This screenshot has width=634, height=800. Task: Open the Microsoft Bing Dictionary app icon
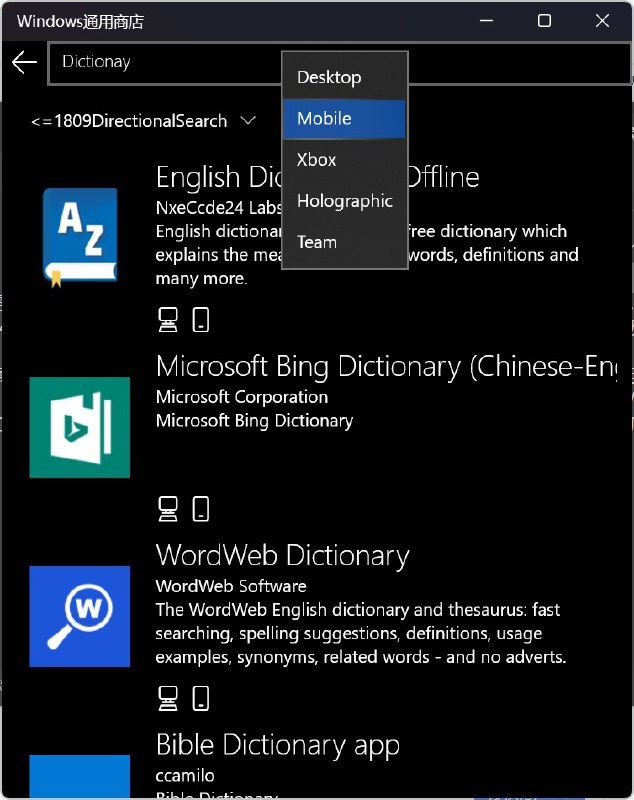tap(80, 427)
